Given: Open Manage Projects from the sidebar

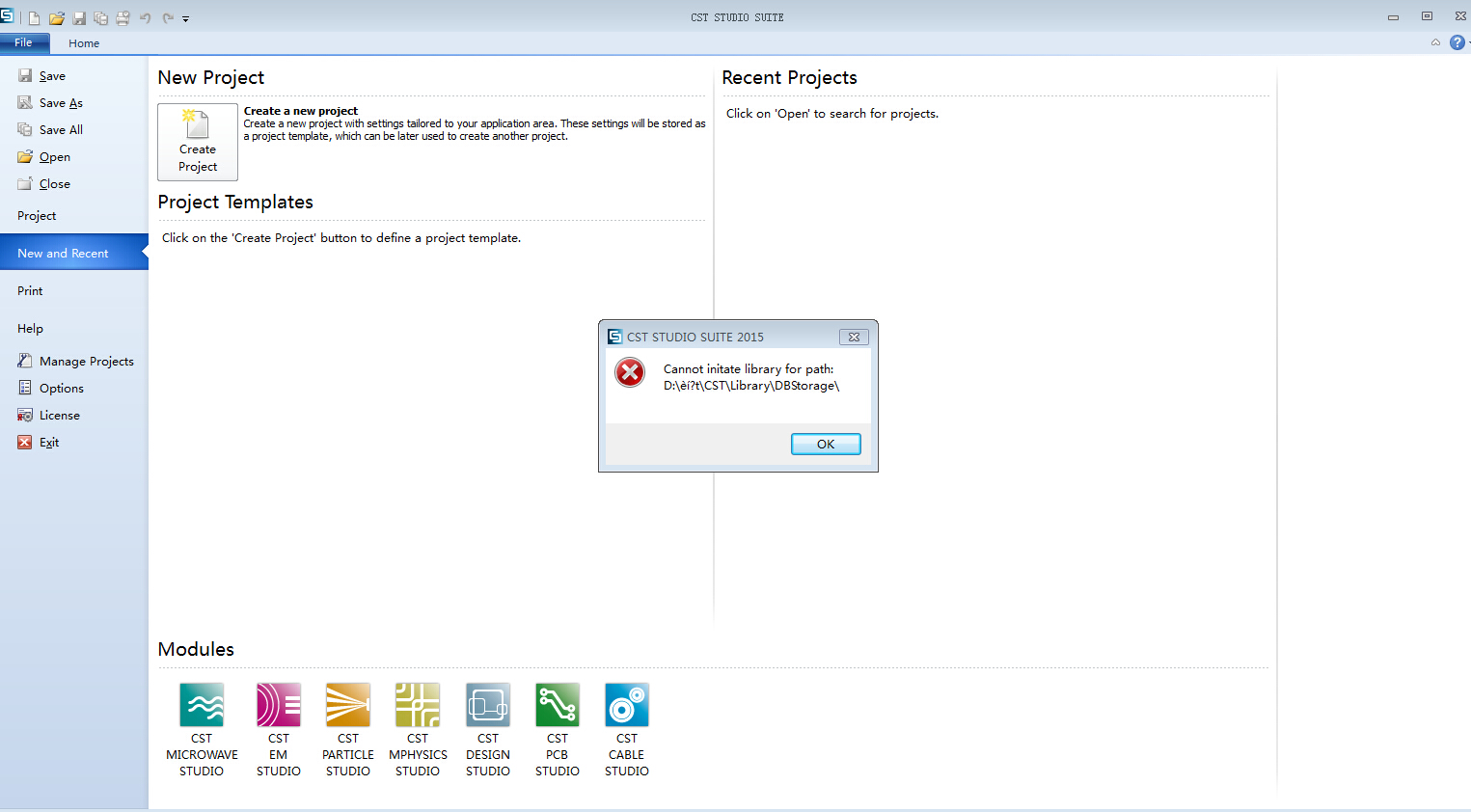Looking at the screenshot, I should coord(75,361).
